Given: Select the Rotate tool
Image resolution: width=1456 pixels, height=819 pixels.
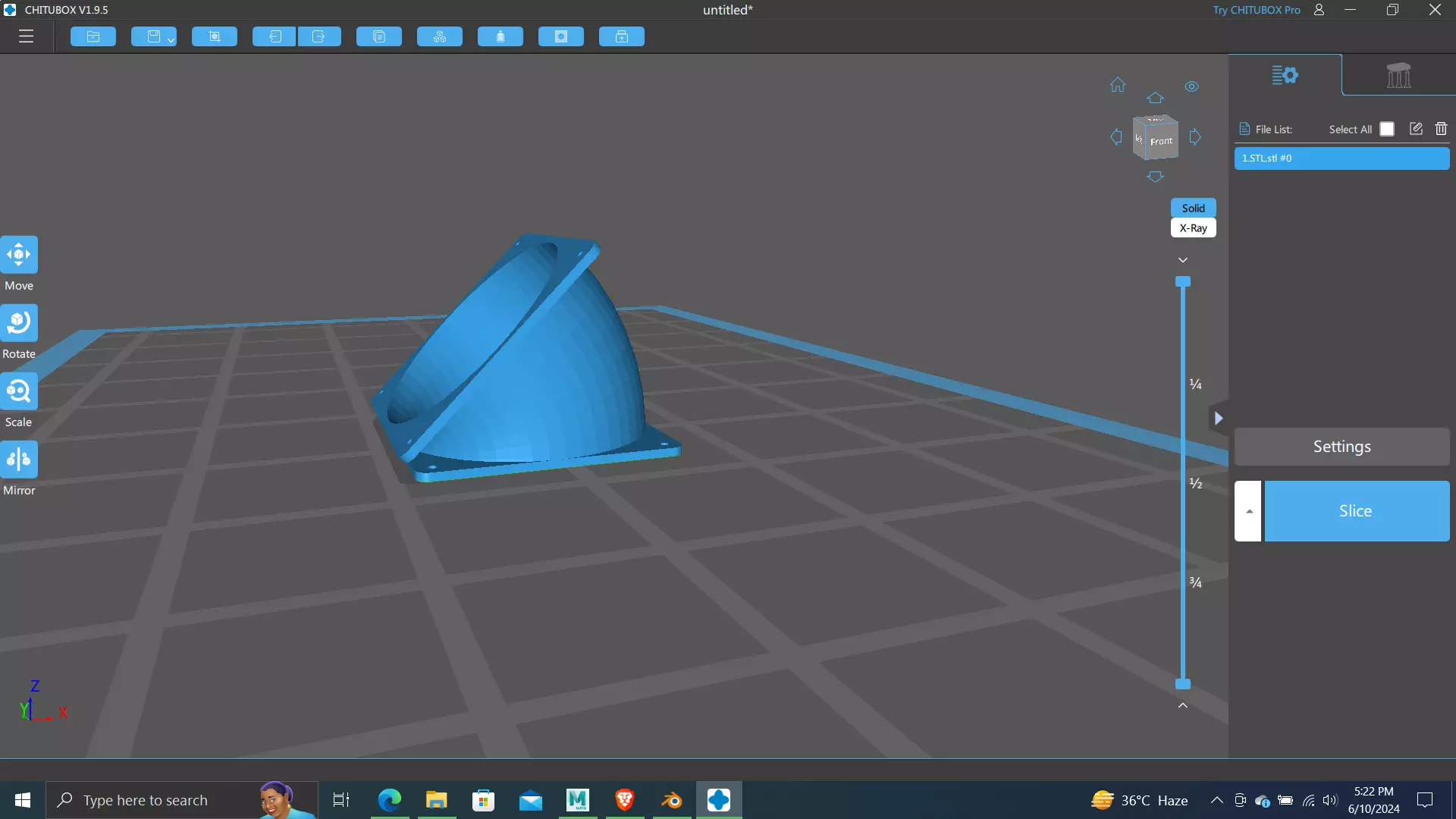Looking at the screenshot, I should [19, 323].
